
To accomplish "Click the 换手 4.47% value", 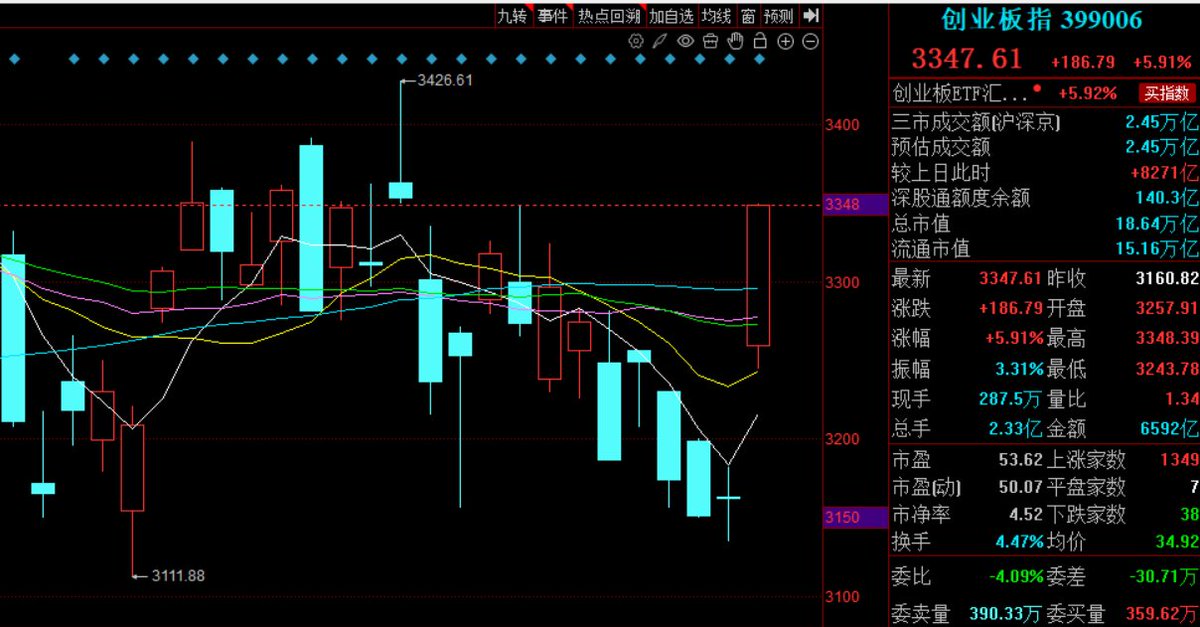I will click(x=1018, y=542).
